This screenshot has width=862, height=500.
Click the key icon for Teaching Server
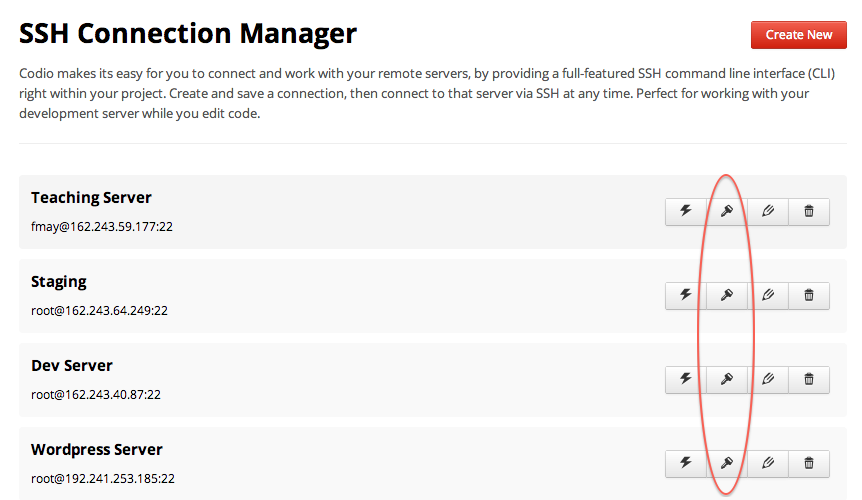click(727, 212)
